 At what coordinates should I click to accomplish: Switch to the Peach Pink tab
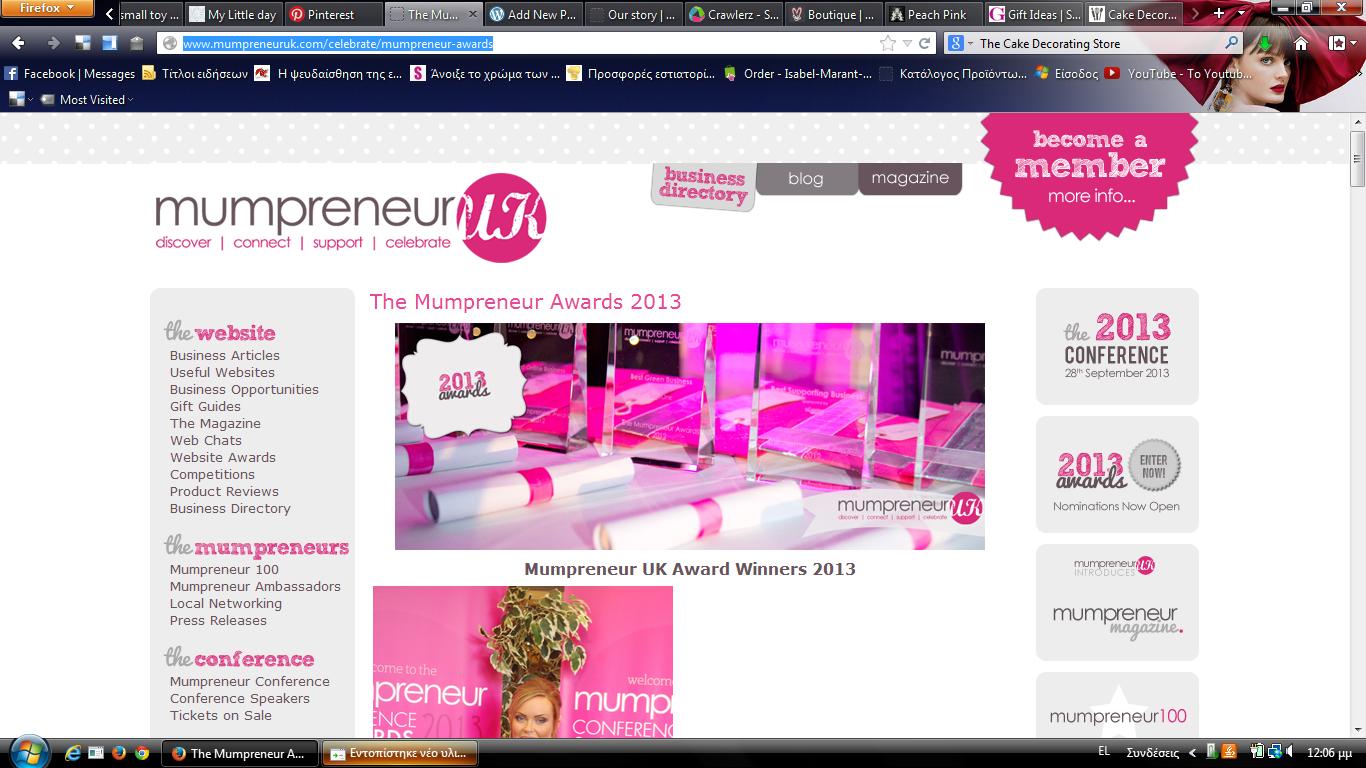click(935, 14)
